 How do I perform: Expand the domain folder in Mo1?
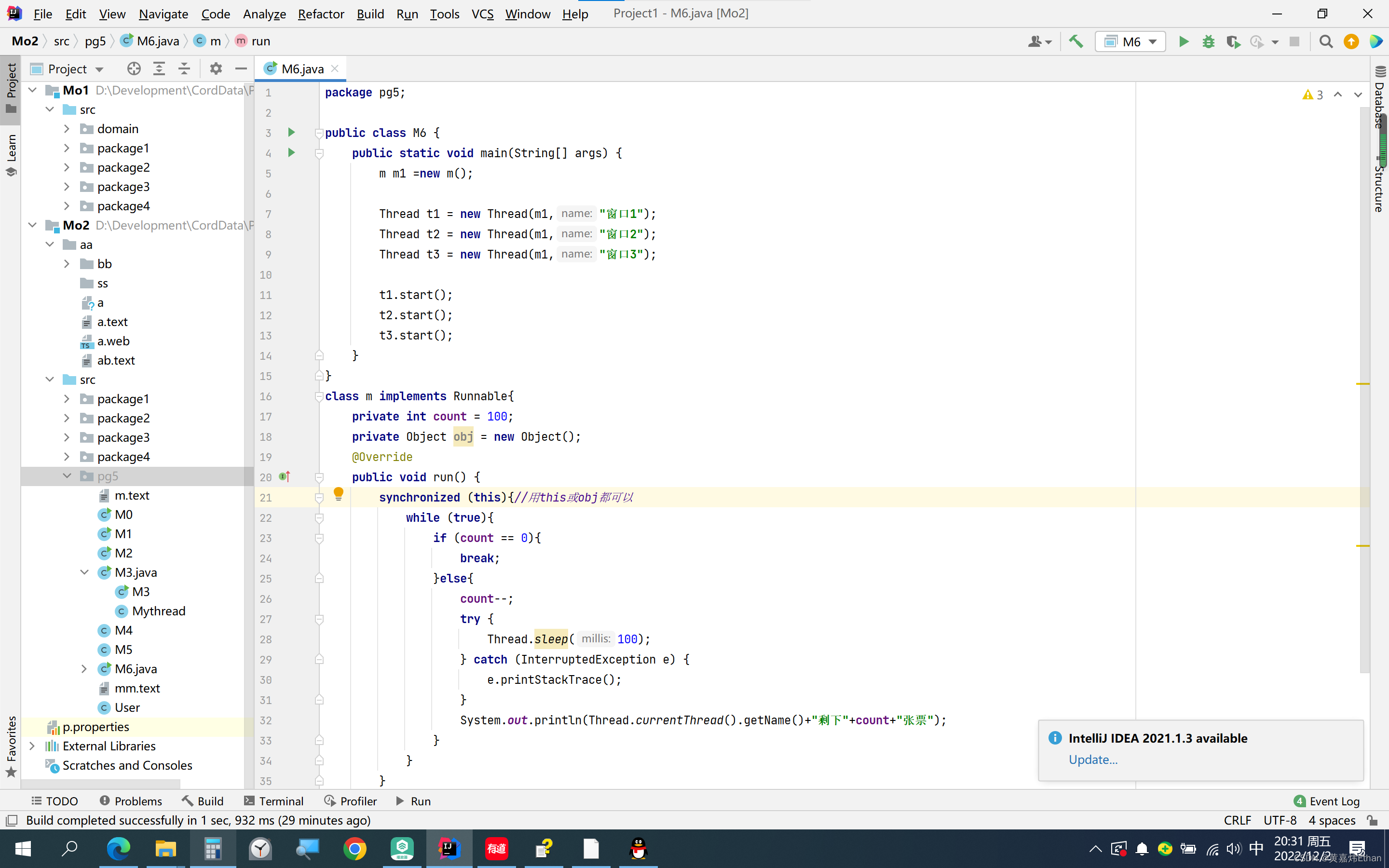(67, 129)
